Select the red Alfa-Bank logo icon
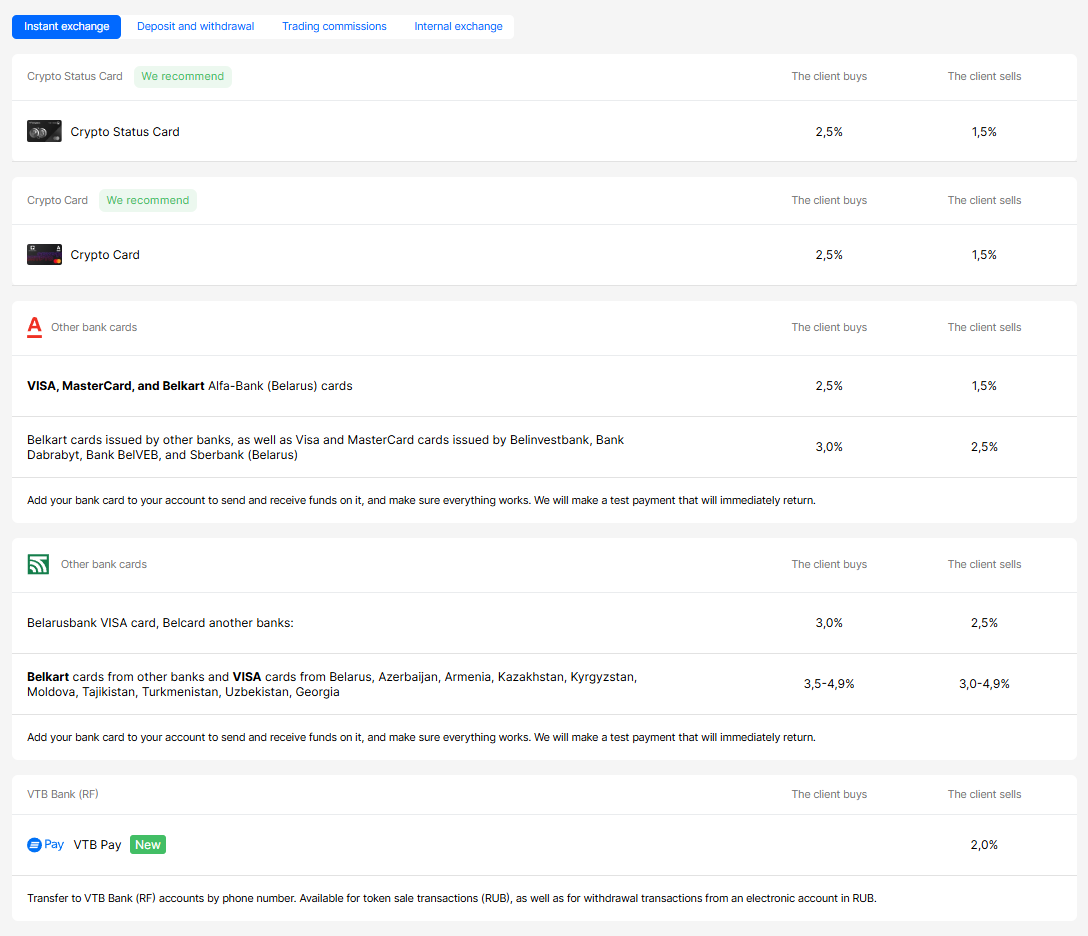Image resolution: width=1088 pixels, height=936 pixels. pos(35,326)
